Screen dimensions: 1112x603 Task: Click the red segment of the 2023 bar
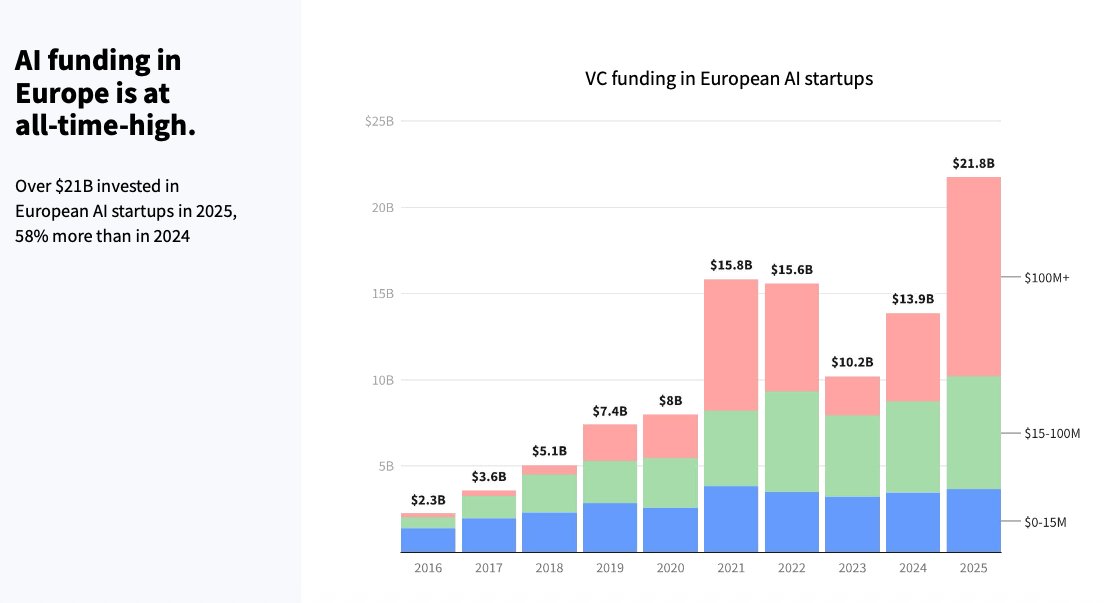pos(852,395)
